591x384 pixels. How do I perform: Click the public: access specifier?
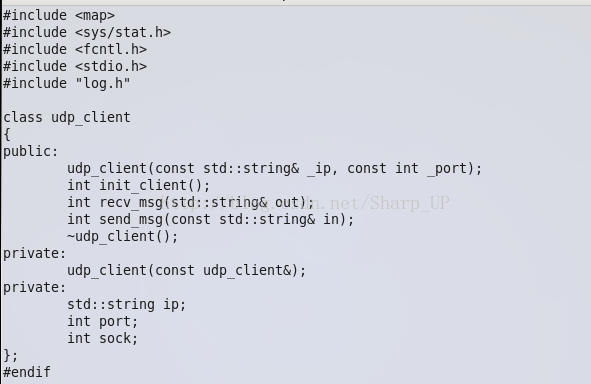tap(31, 151)
